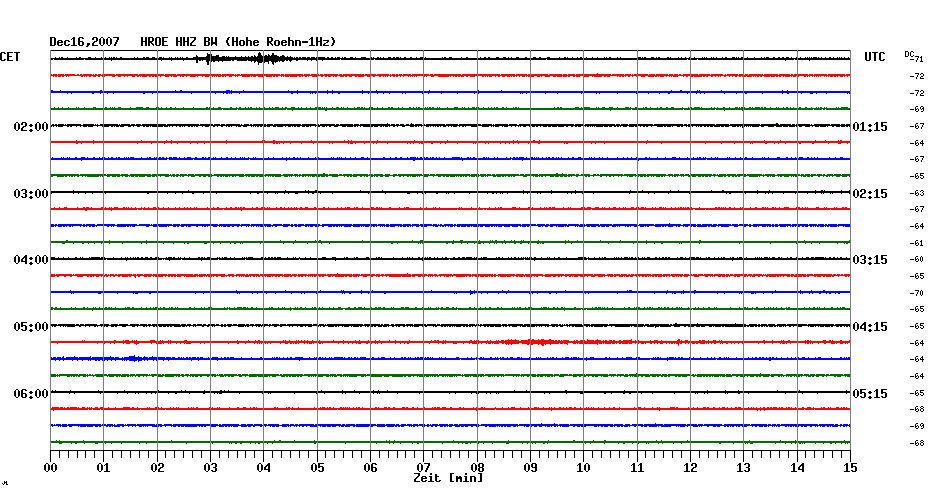Select the 03:00 CET row label
The width and height of the screenshot is (930, 494).
tap(31, 194)
